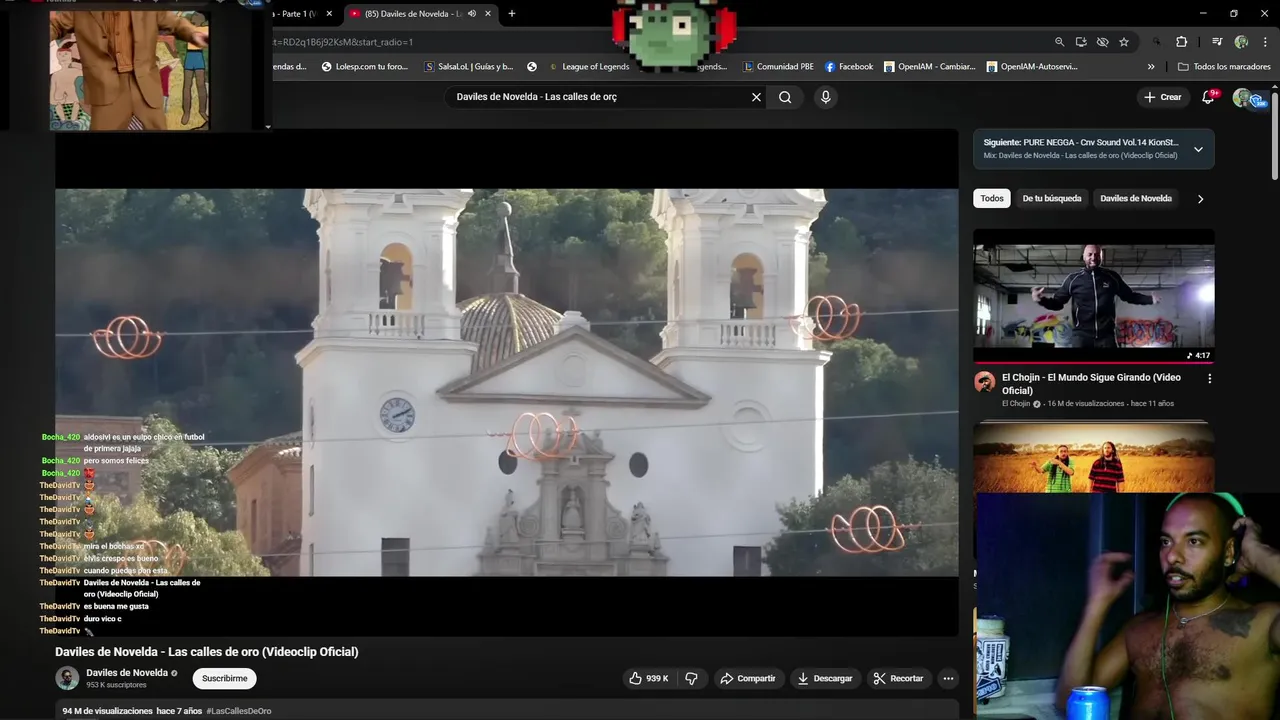Mute the Daviles de Novelda tab audio

point(471,13)
